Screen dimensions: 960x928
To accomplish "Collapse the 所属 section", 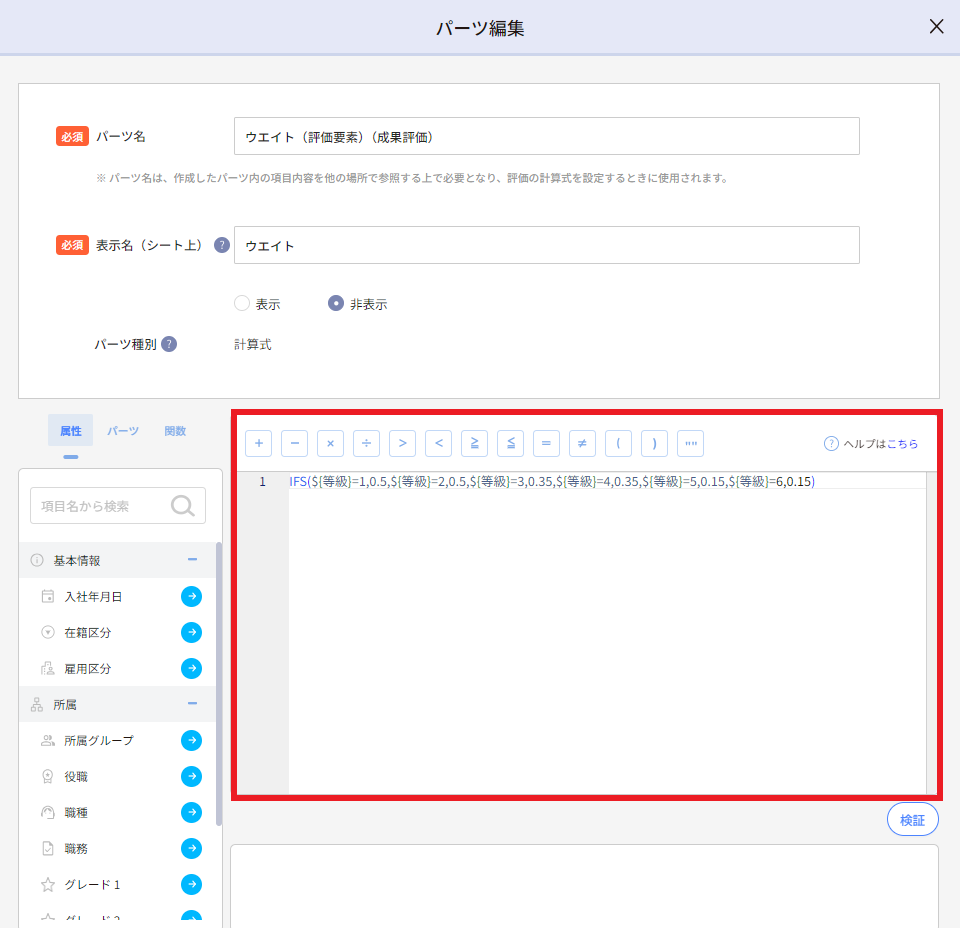I will coord(192,704).
